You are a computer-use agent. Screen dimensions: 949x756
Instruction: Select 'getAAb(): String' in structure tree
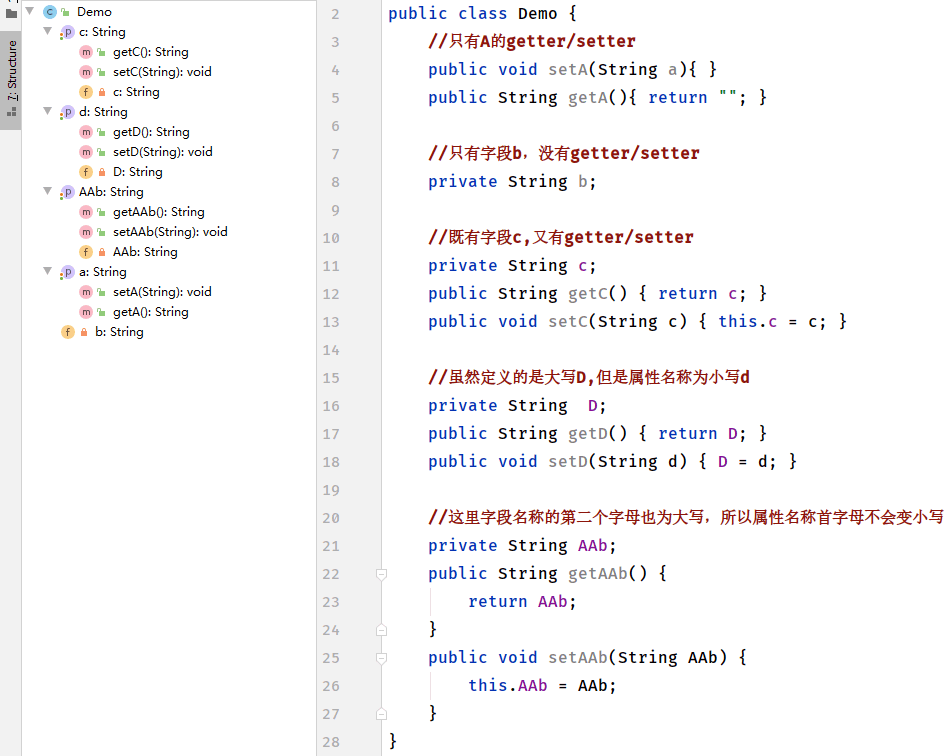[159, 212]
